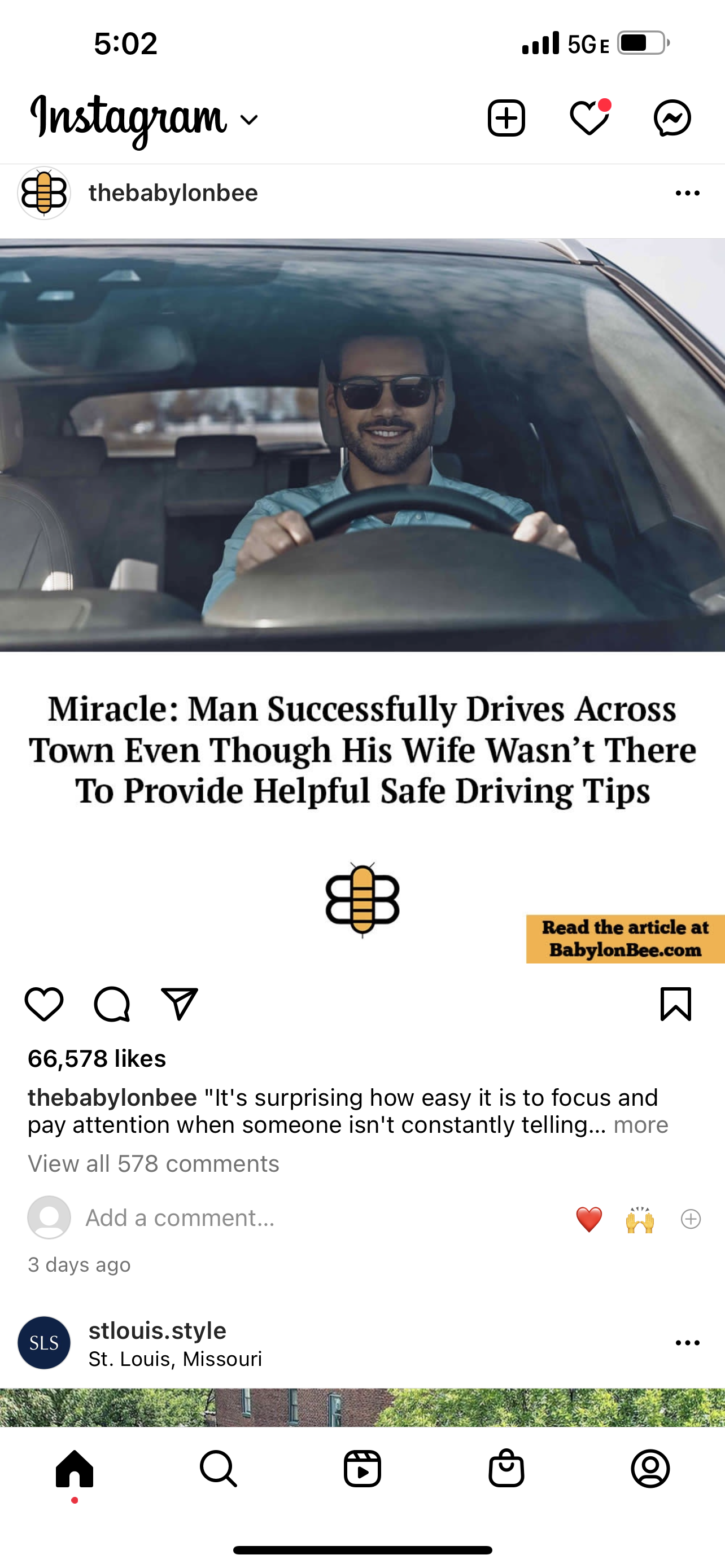
Task: Open the Shop bag tab
Action: (506, 1469)
